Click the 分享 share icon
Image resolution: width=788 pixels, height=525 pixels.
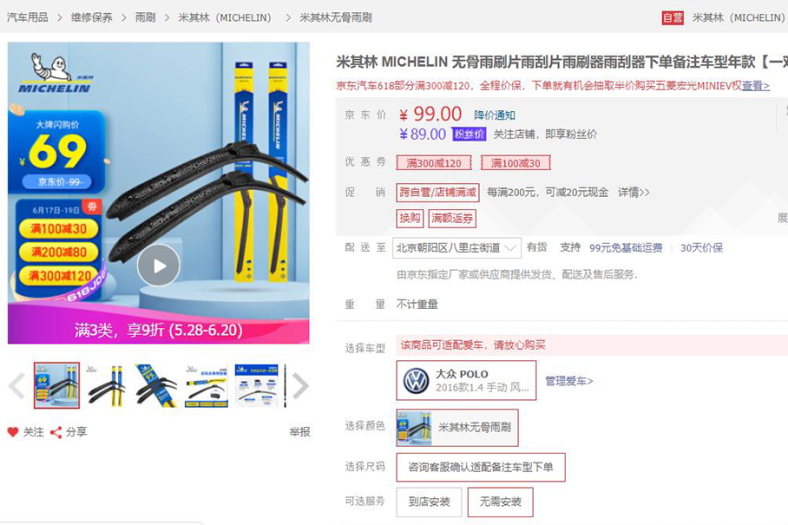[x=56, y=432]
